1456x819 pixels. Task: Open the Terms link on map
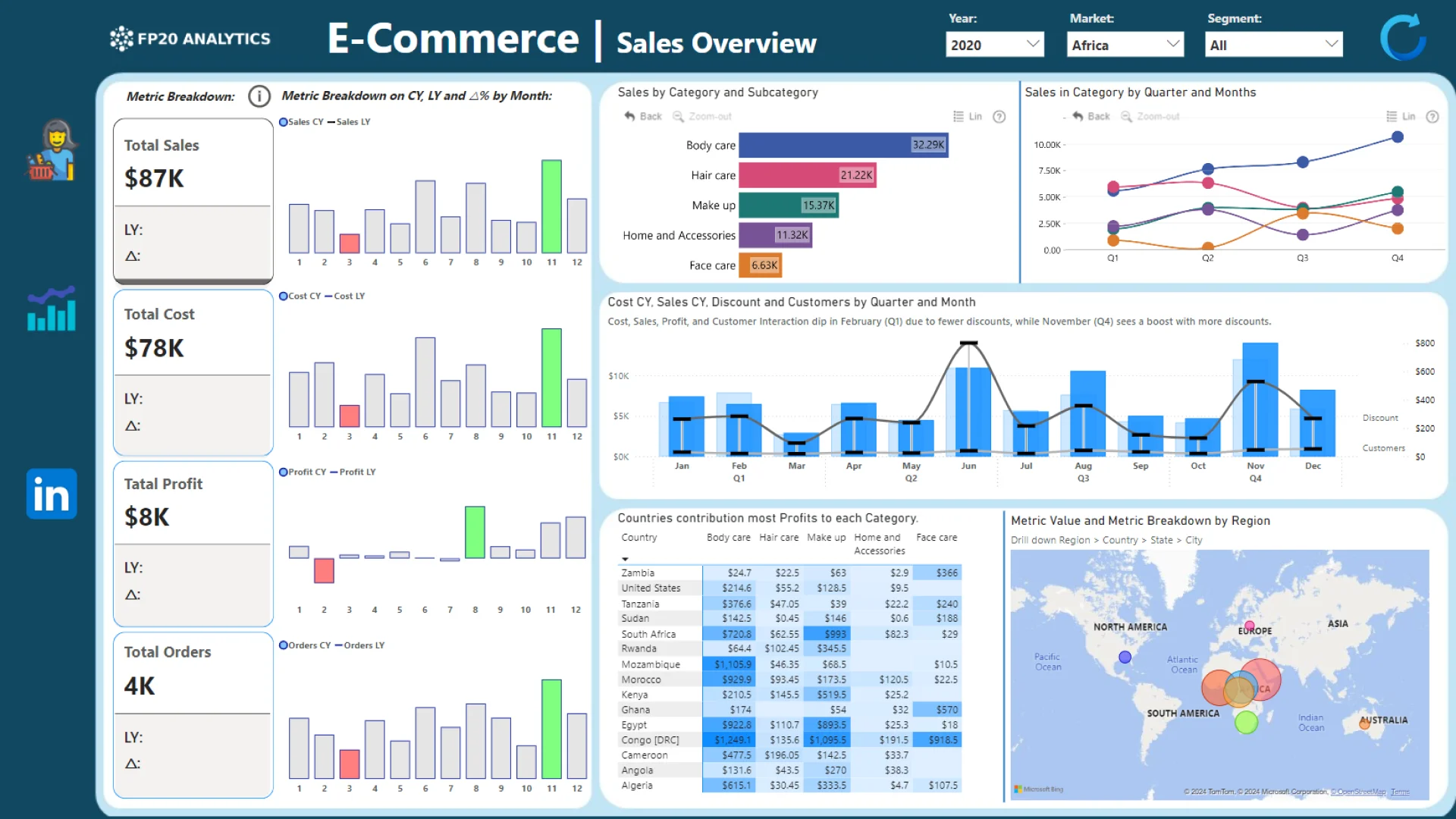pyautogui.click(x=1400, y=792)
